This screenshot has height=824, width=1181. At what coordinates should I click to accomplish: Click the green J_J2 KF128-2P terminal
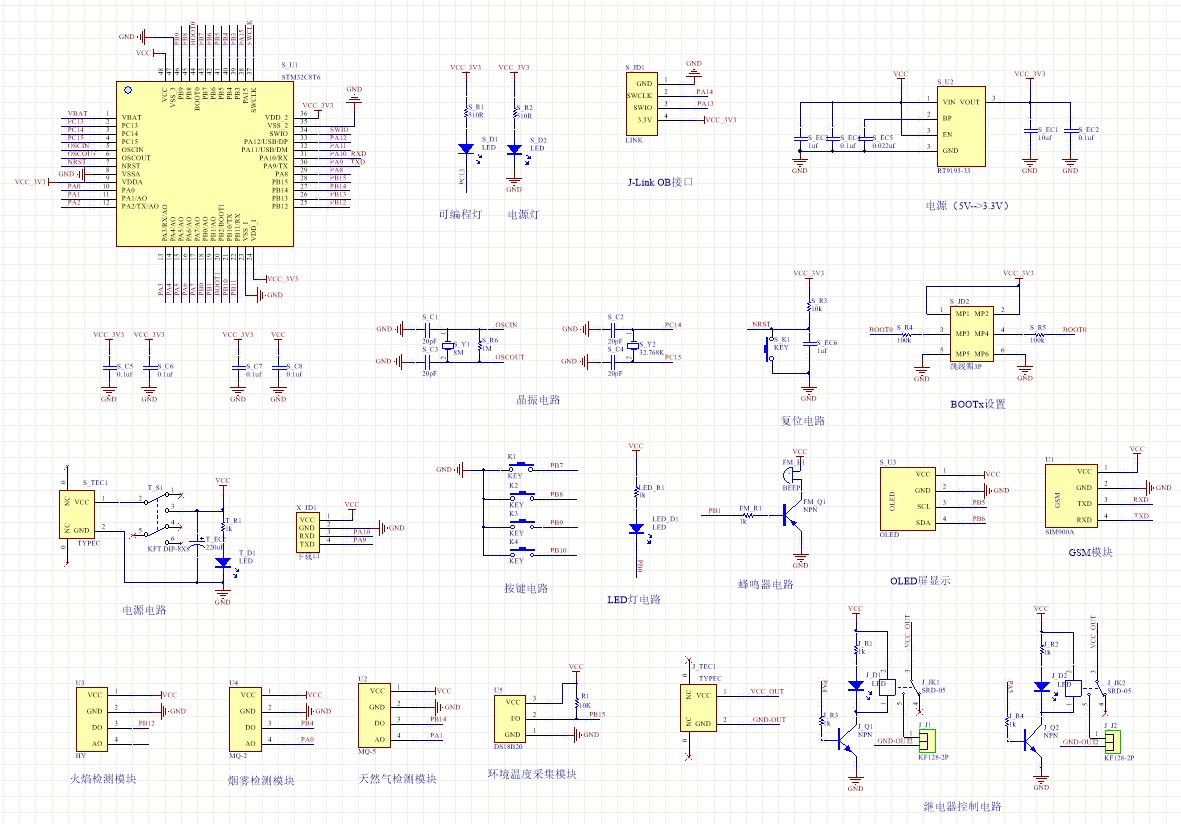(1111, 741)
